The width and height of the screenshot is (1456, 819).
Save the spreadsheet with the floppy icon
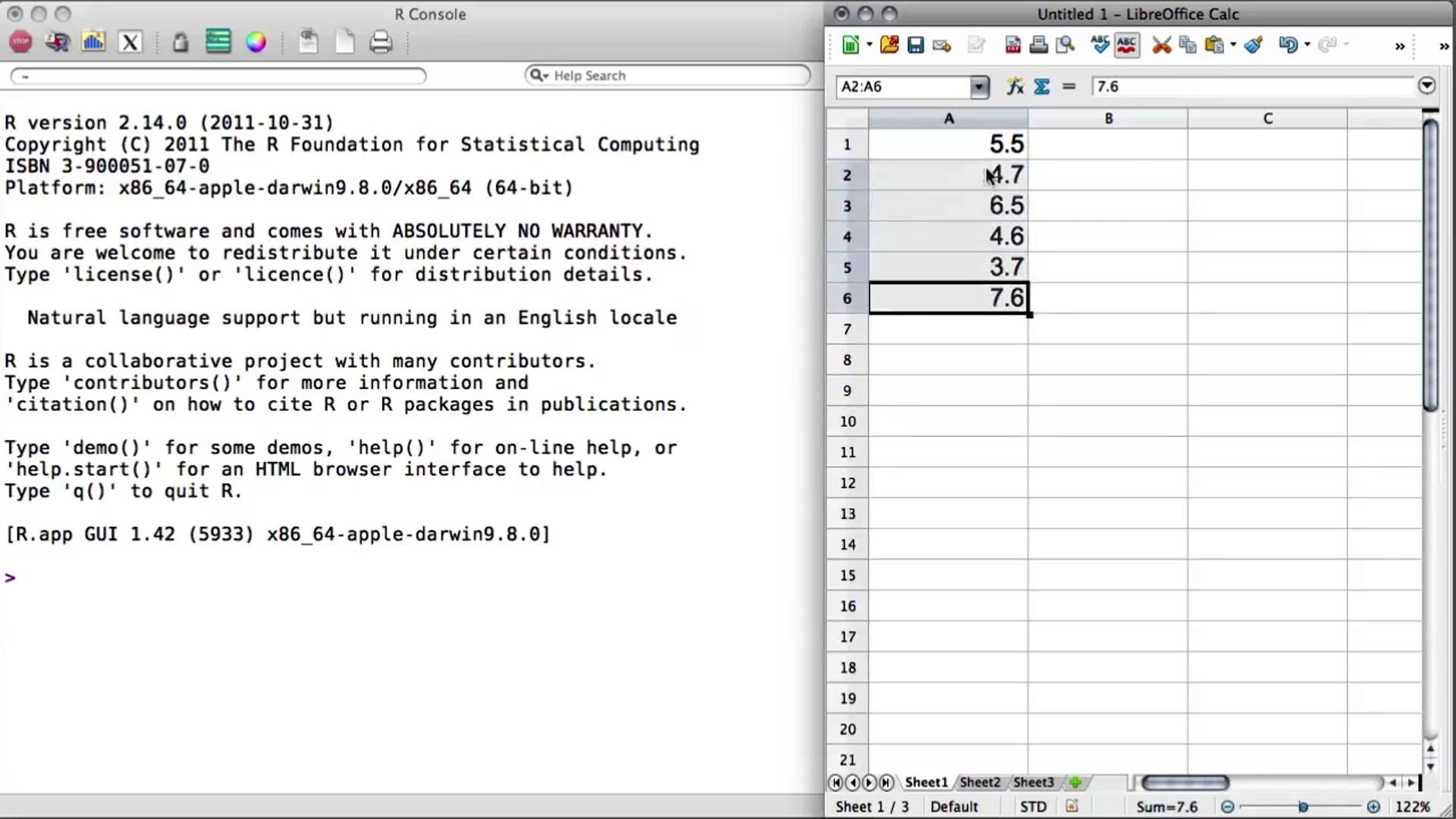[915, 45]
